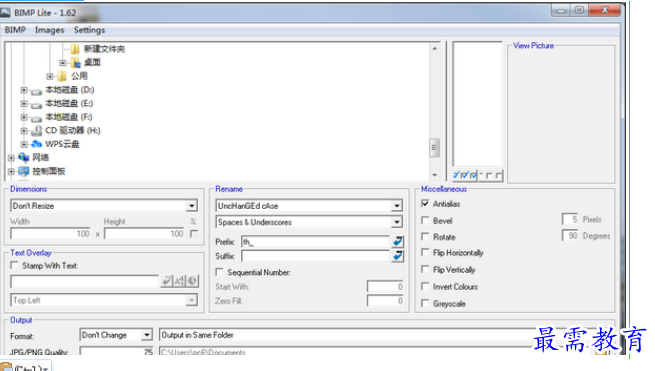The height and width of the screenshot is (371, 655).
Task: Click the Zero Fill number field
Action: [385, 301]
